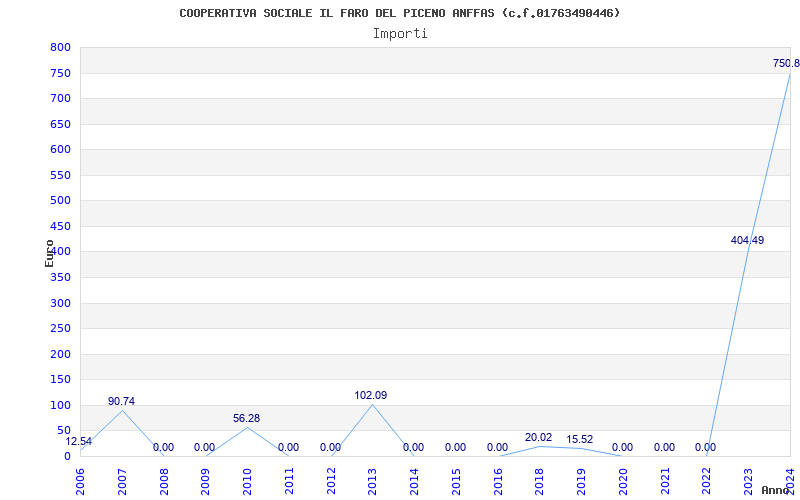Click the 300 tick on the y-axis

60,304
